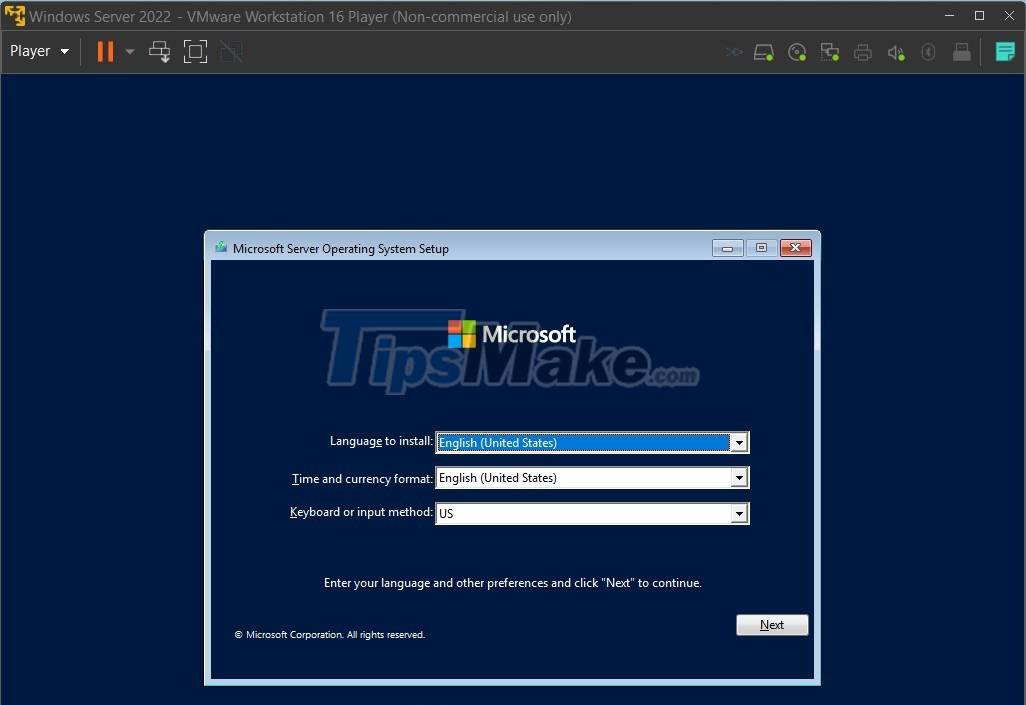Click the CD/DVD drive status icon
The image size is (1026, 705).
[797, 52]
